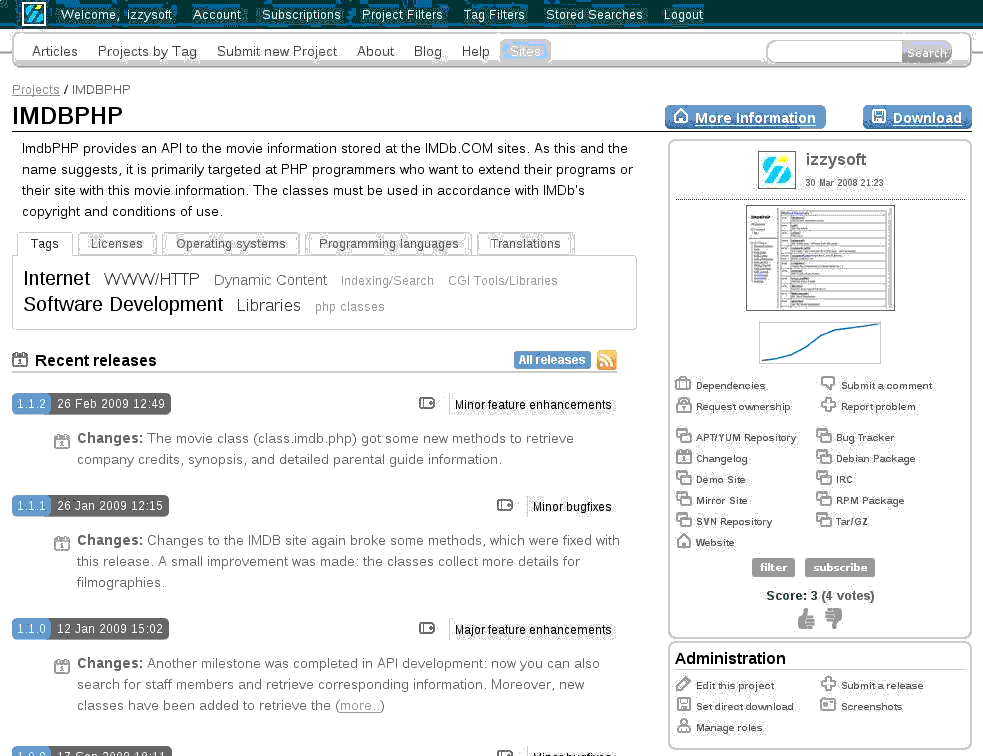Open Subscriptions in the top bar
This screenshot has height=756, width=983.
301,14
